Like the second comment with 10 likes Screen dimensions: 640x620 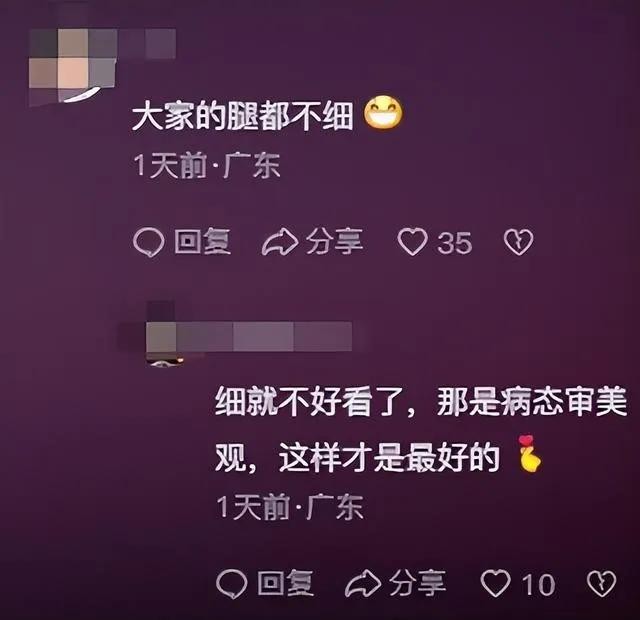coord(496,583)
